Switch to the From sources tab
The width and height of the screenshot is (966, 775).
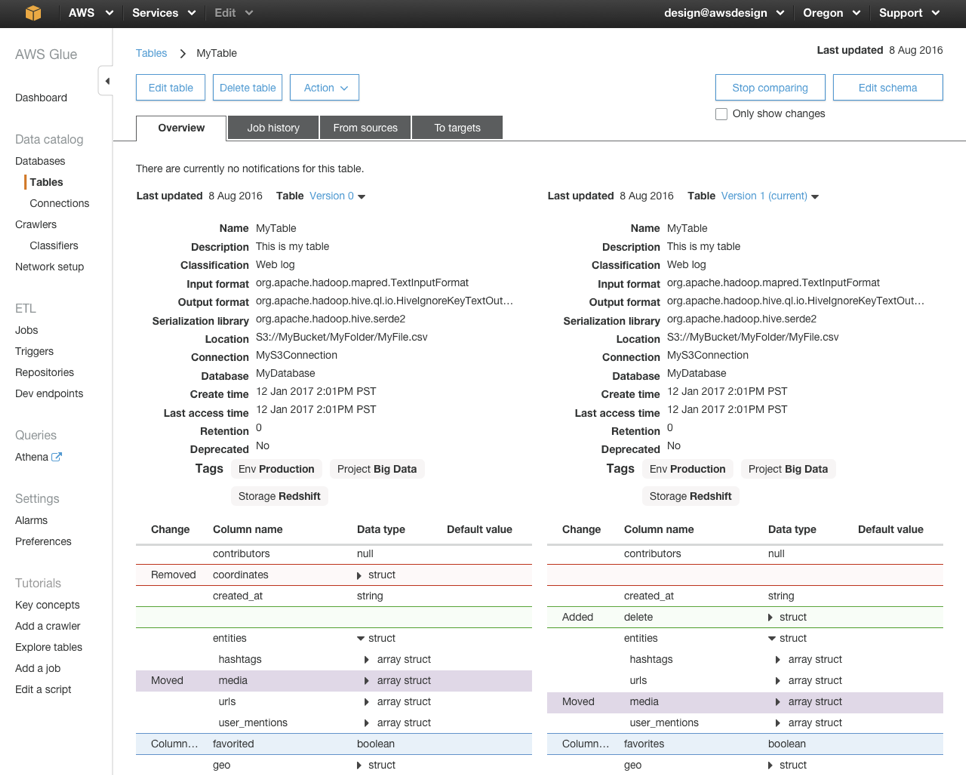pos(365,128)
